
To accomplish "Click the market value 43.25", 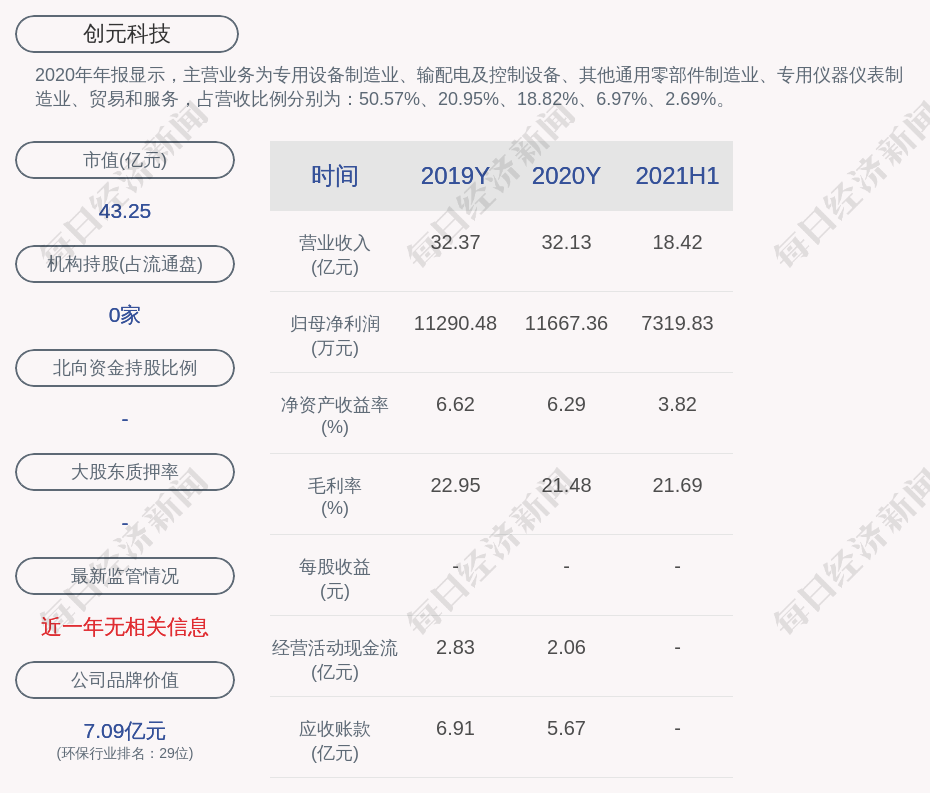I will [125, 211].
